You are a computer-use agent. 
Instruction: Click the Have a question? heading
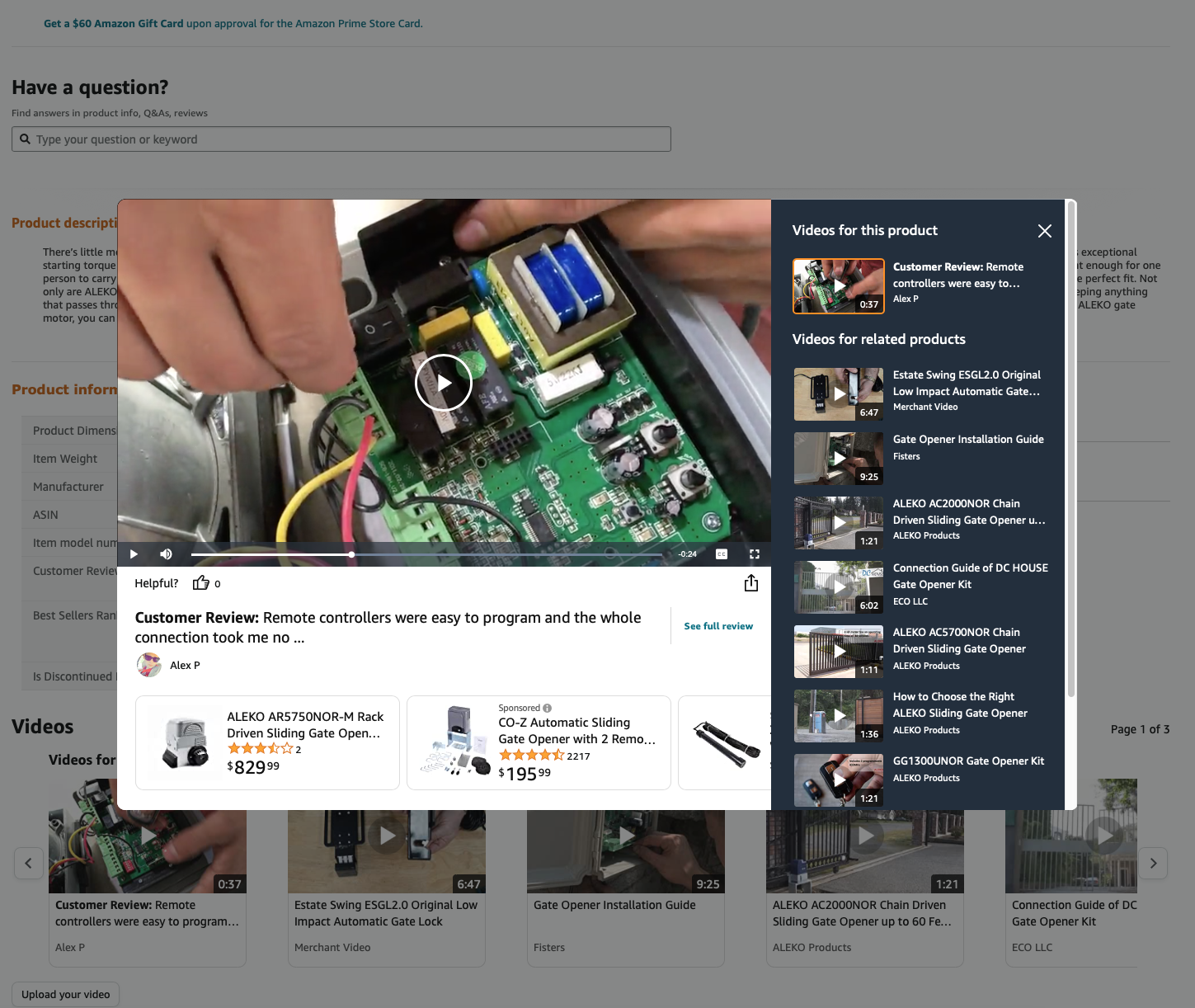click(90, 87)
